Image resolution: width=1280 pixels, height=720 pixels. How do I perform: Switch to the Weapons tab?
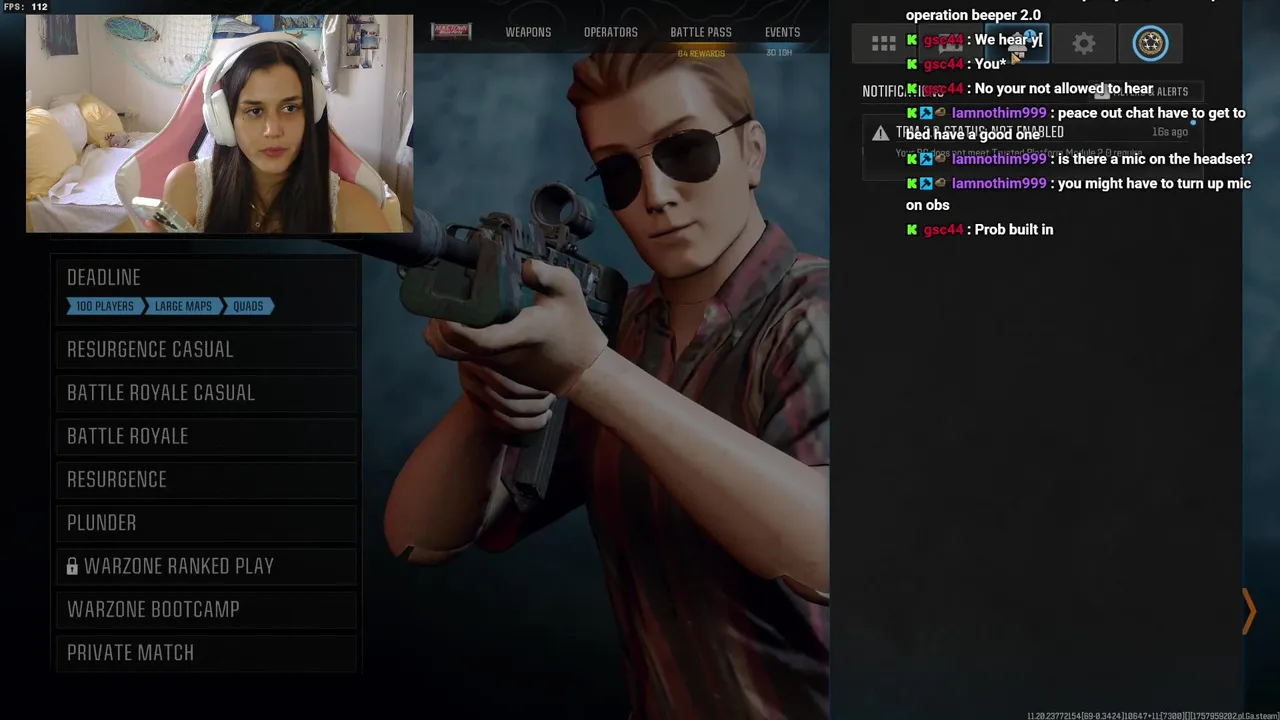coord(528,32)
